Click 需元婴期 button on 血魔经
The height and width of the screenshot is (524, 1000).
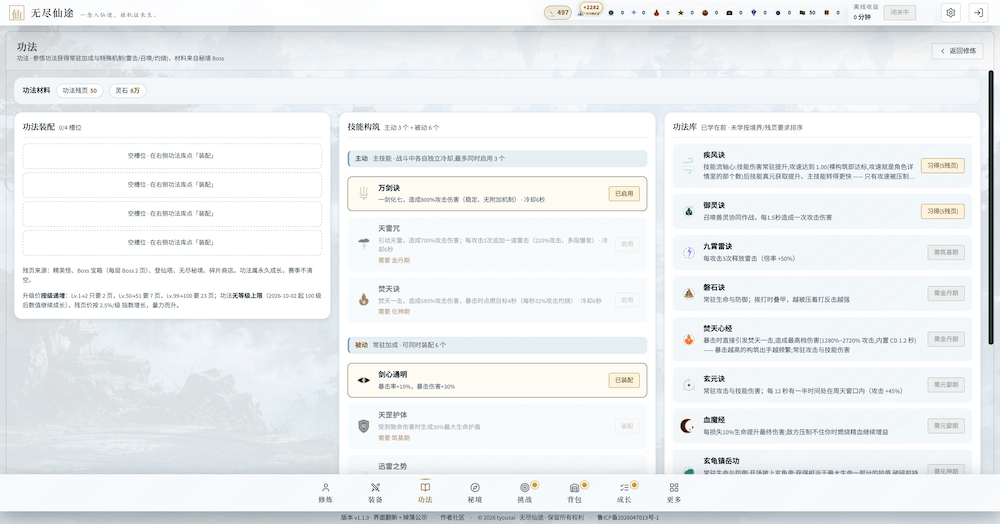[x=946, y=426]
